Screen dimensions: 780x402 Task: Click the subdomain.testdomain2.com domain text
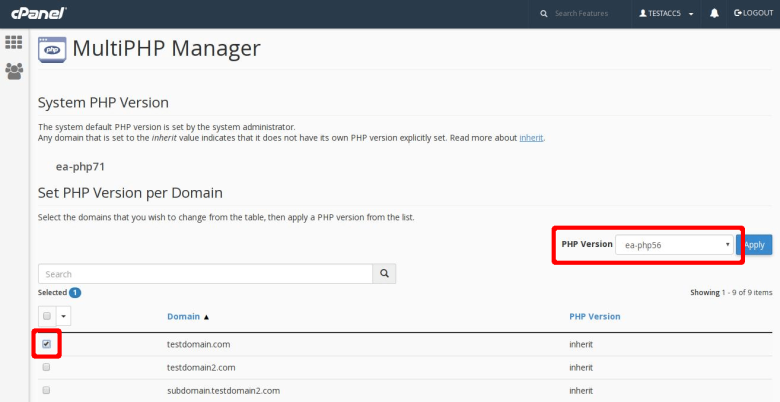pos(223,391)
